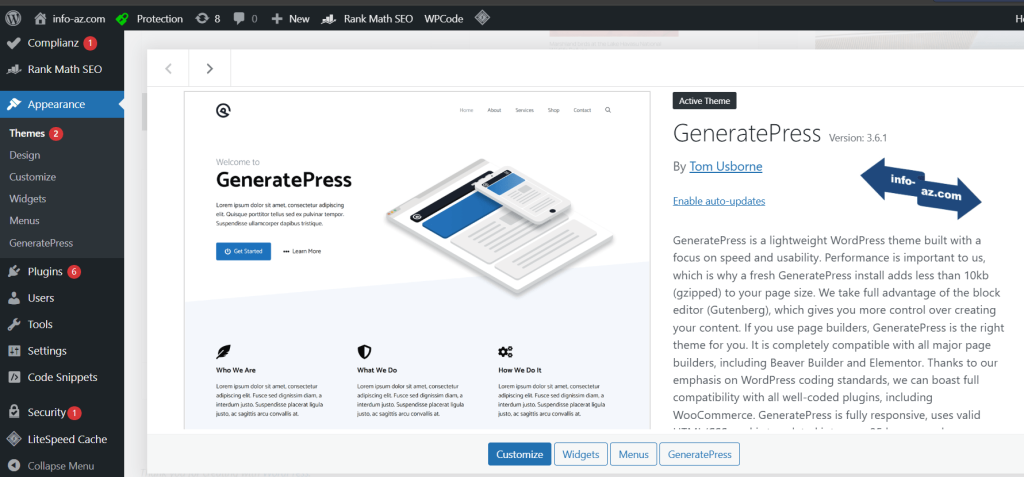The image size is (1024, 477).
Task: Show previous theme with left arrow
Action: pos(168,68)
